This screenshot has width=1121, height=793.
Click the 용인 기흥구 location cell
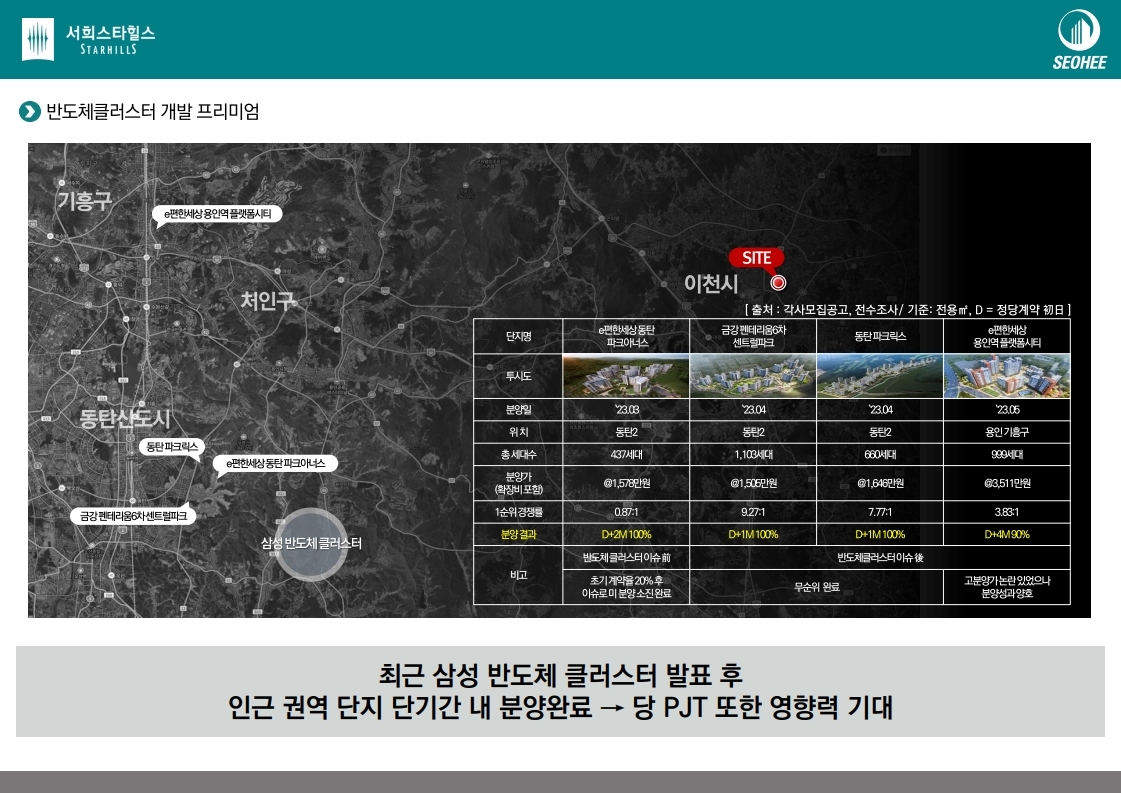pyautogui.click(x=1007, y=432)
